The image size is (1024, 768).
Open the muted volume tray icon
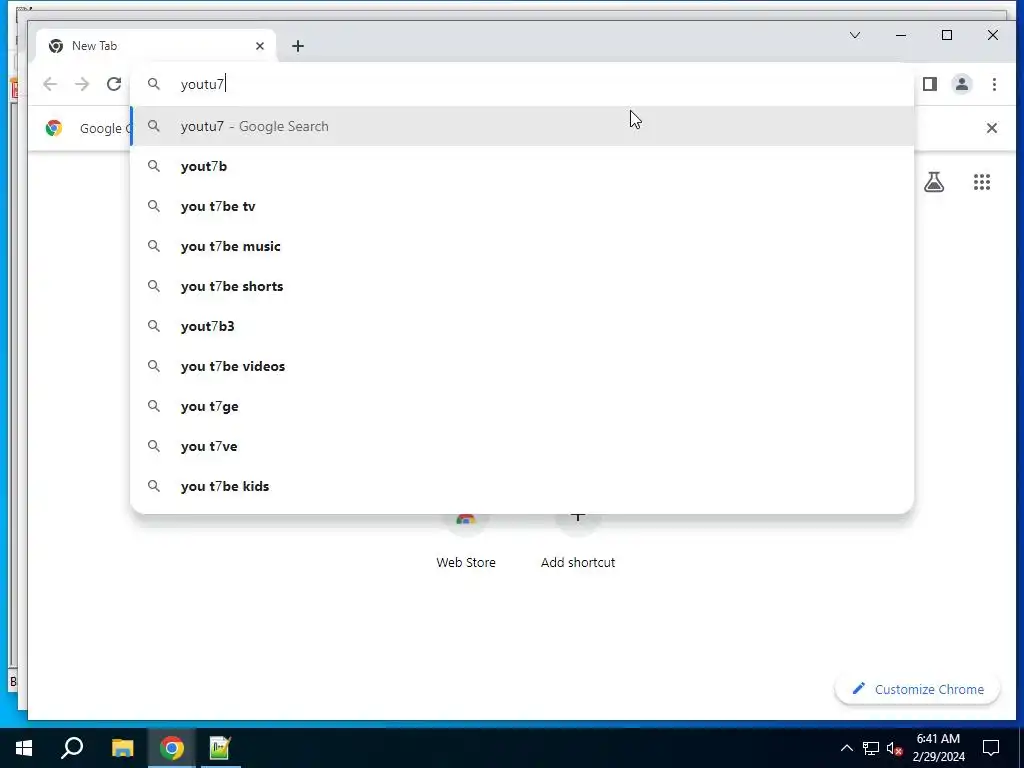coord(894,748)
